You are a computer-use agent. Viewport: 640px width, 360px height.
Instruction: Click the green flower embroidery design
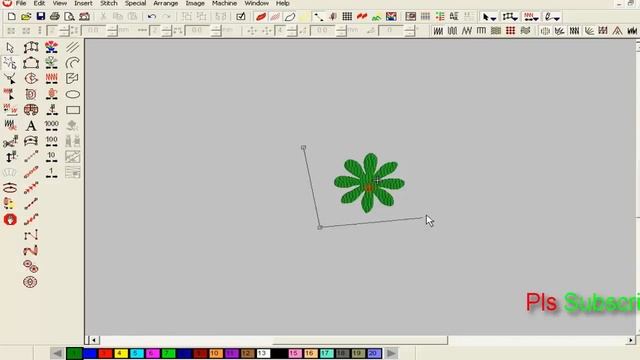click(369, 183)
